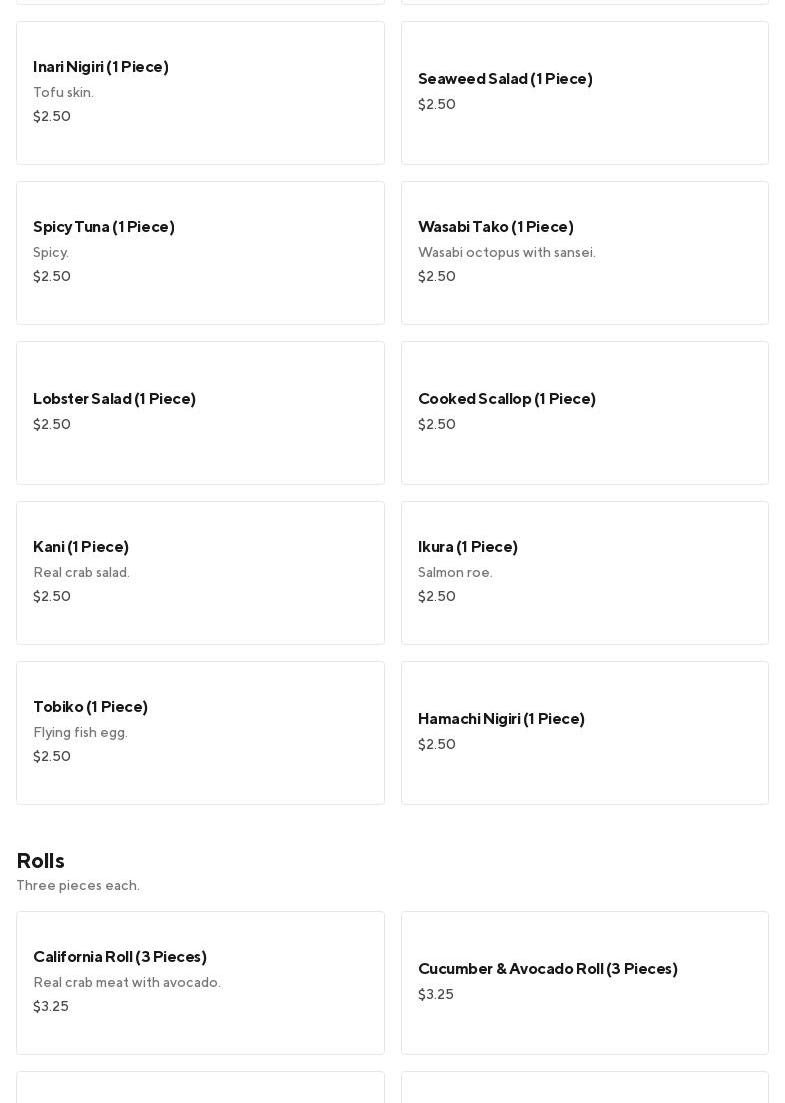This screenshot has height=1103, width=785.
Task: Click the "Real crab meat with avocado." description
Action: click(x=127, y=983)
